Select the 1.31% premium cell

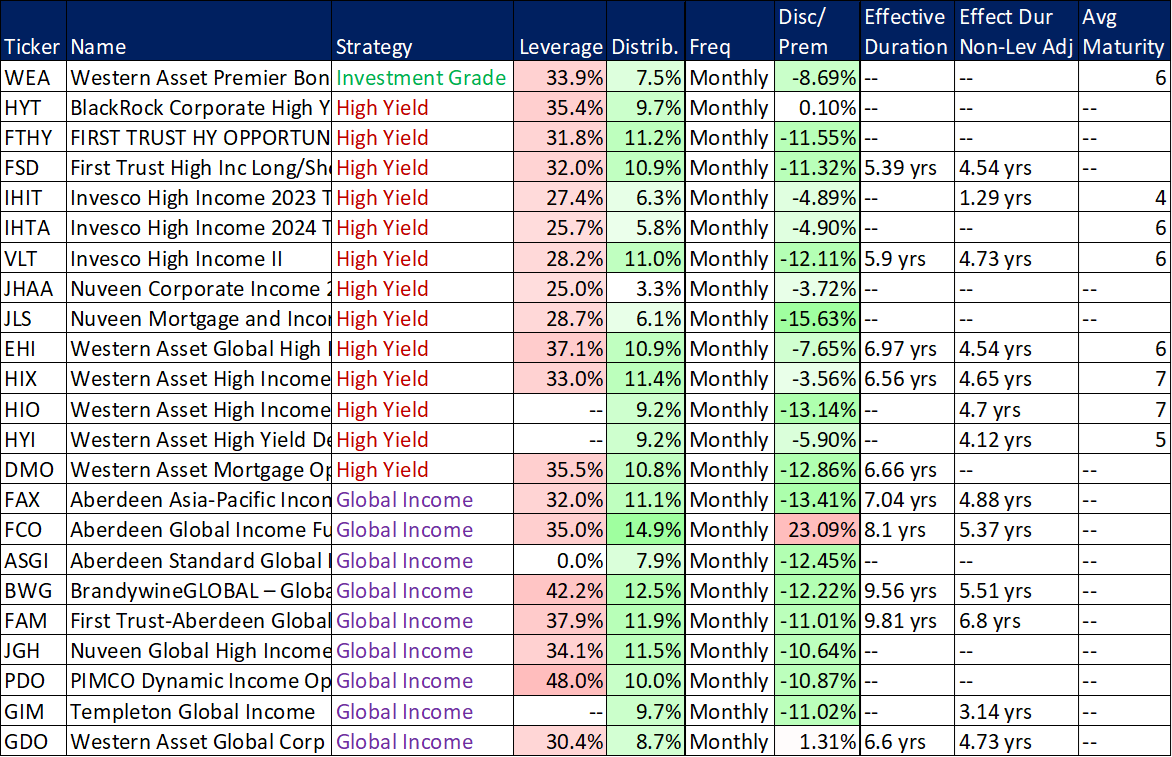click(817, 741)
